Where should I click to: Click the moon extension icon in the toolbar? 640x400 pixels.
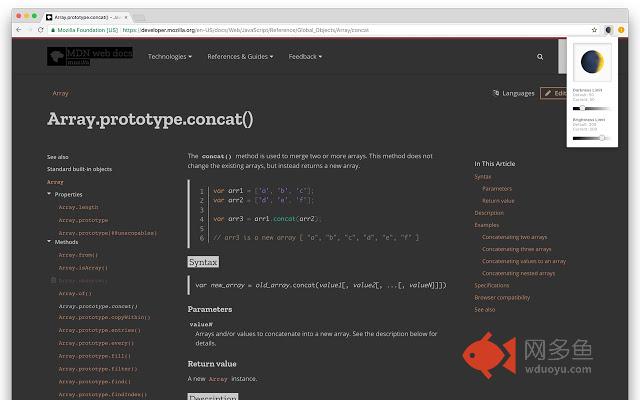pyautogui.click(x=608, y=30)
